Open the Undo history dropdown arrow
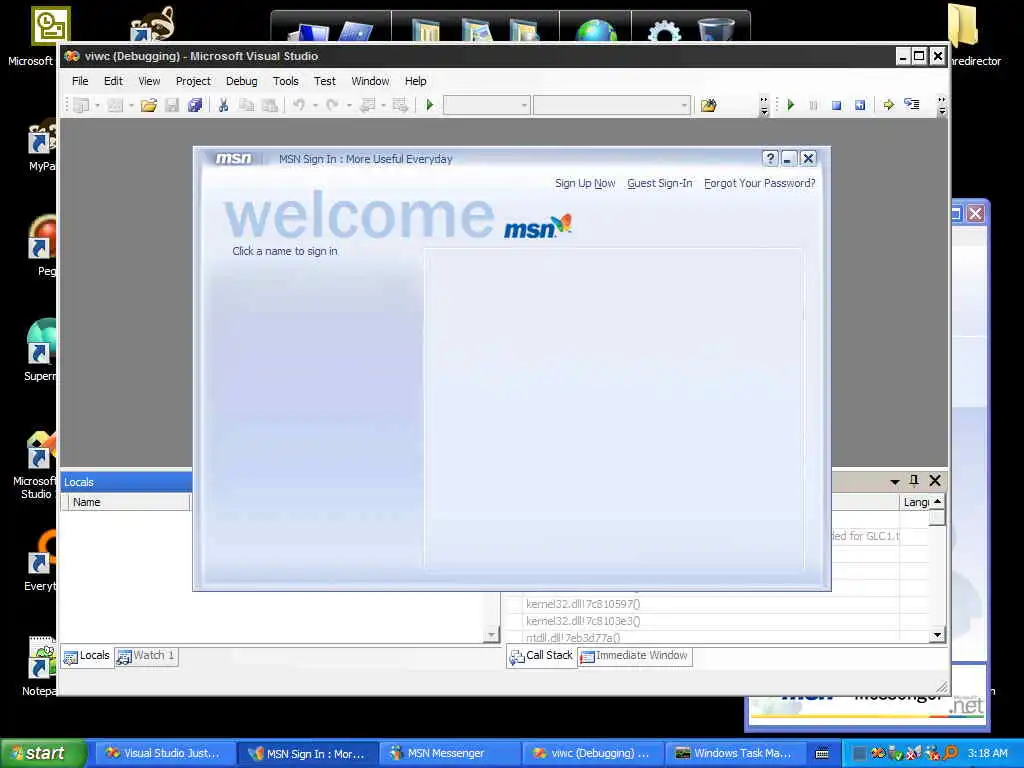The height and width of the screenshot is (768, 1024). 315,105
